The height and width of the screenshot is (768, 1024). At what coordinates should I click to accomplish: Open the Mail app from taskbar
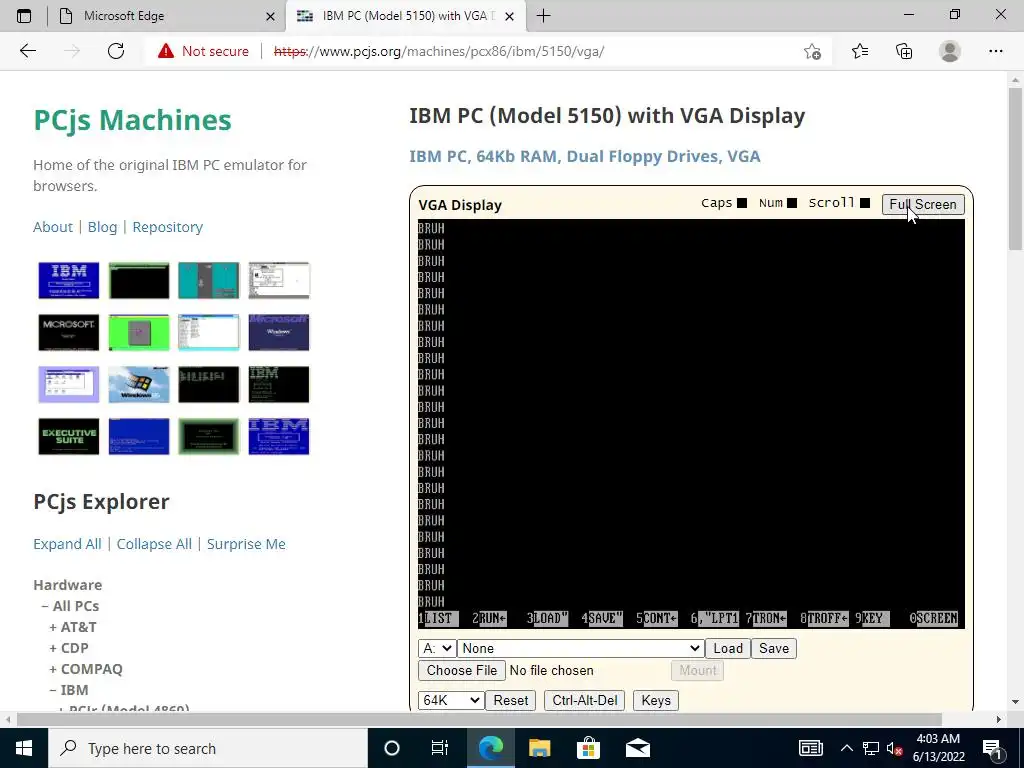637,748
